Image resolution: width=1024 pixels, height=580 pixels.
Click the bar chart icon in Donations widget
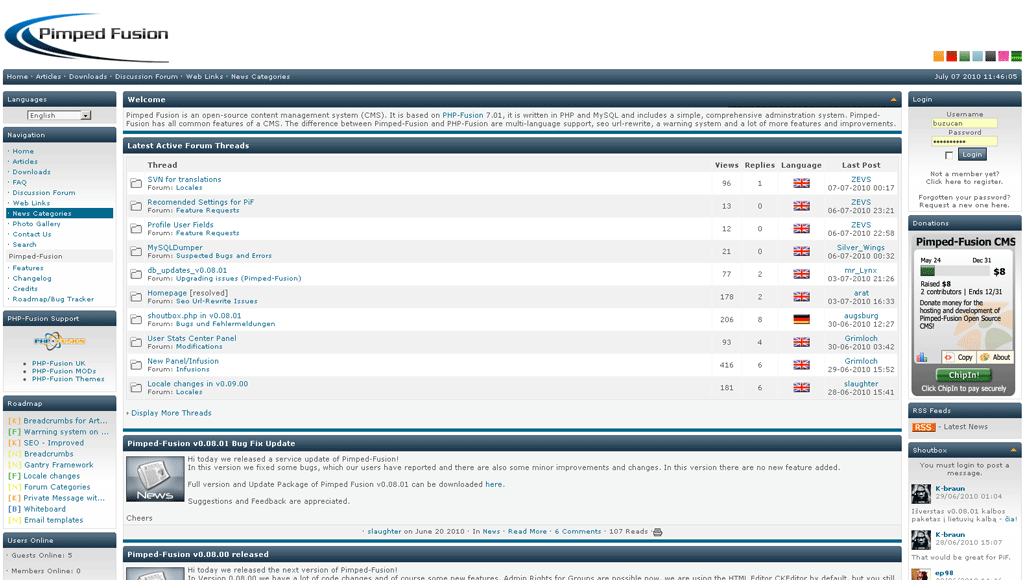click(921, 357)
